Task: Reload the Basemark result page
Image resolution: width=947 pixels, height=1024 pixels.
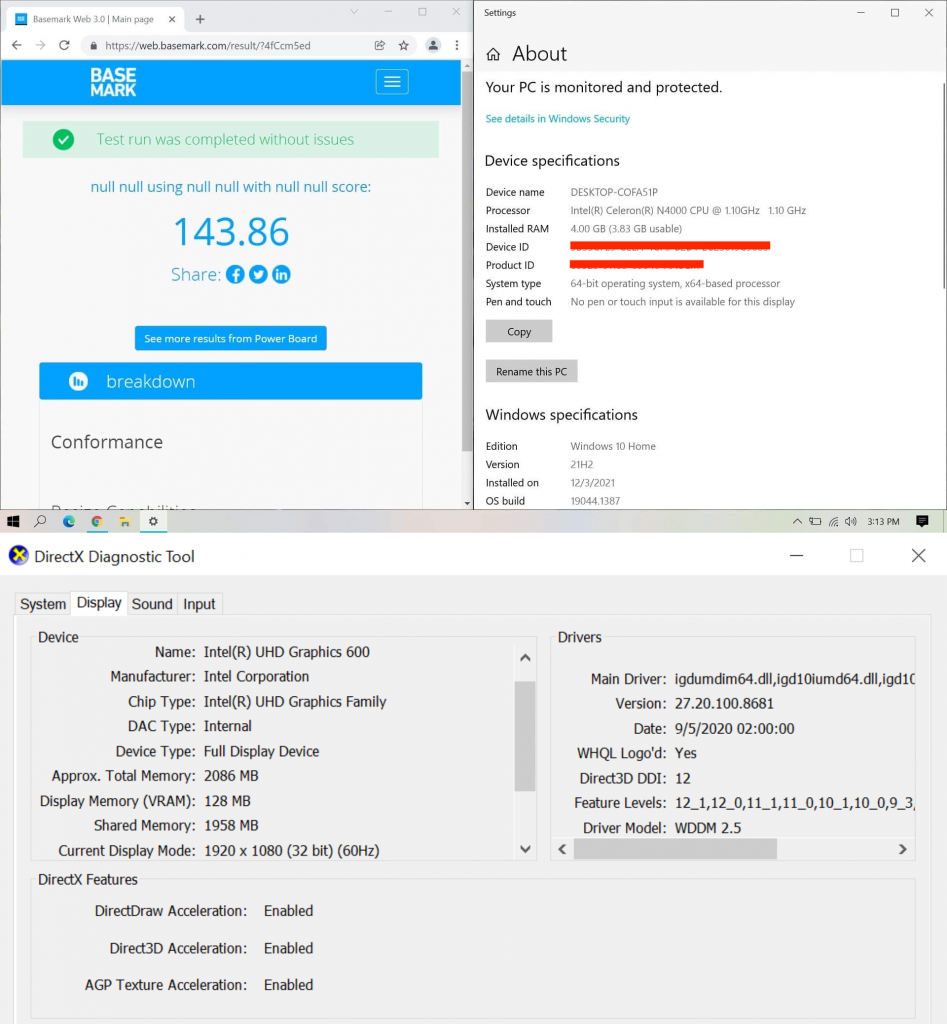Action: tap(64, 45)
